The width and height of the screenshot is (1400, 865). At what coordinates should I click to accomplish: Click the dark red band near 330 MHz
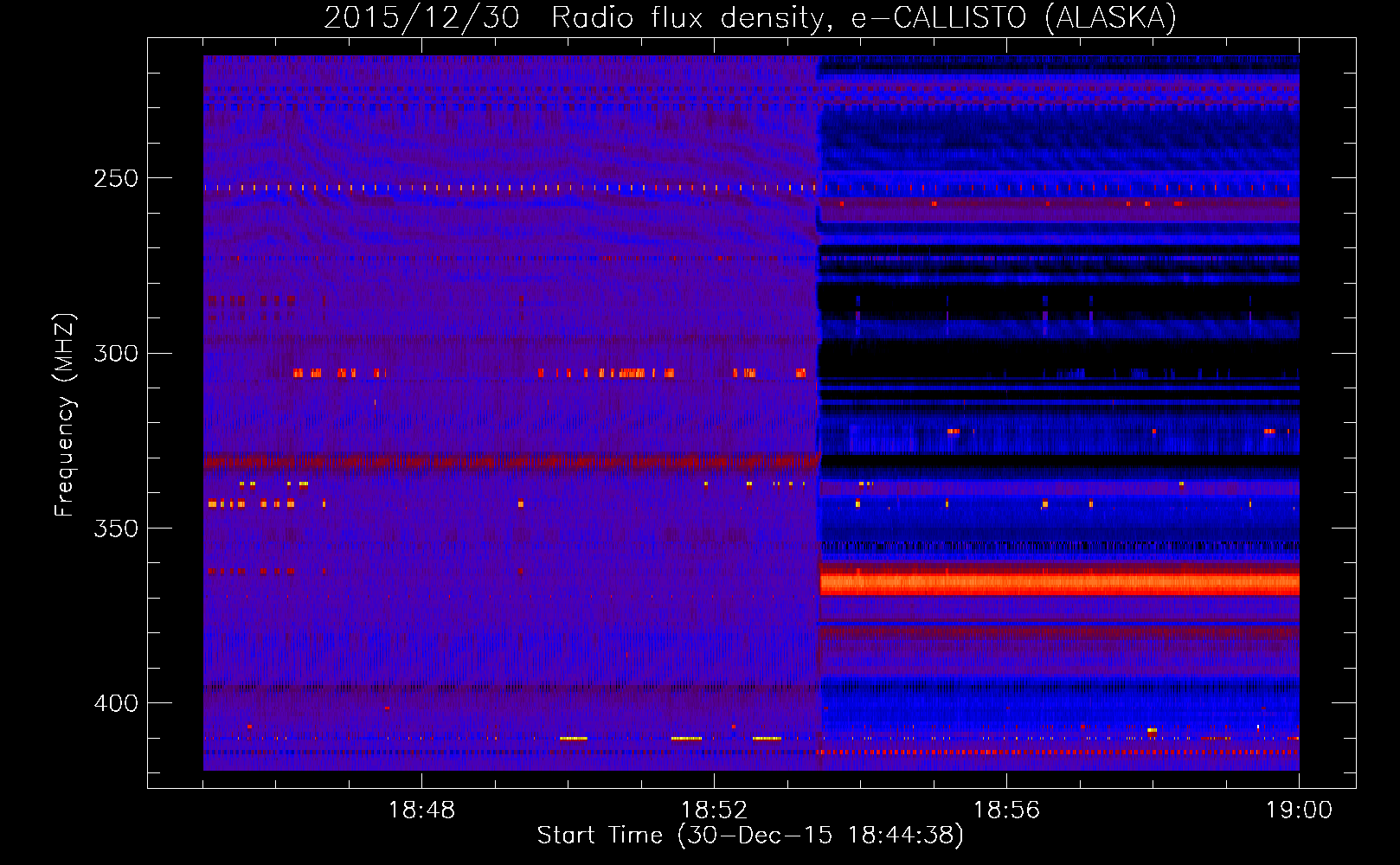[511, 462]
